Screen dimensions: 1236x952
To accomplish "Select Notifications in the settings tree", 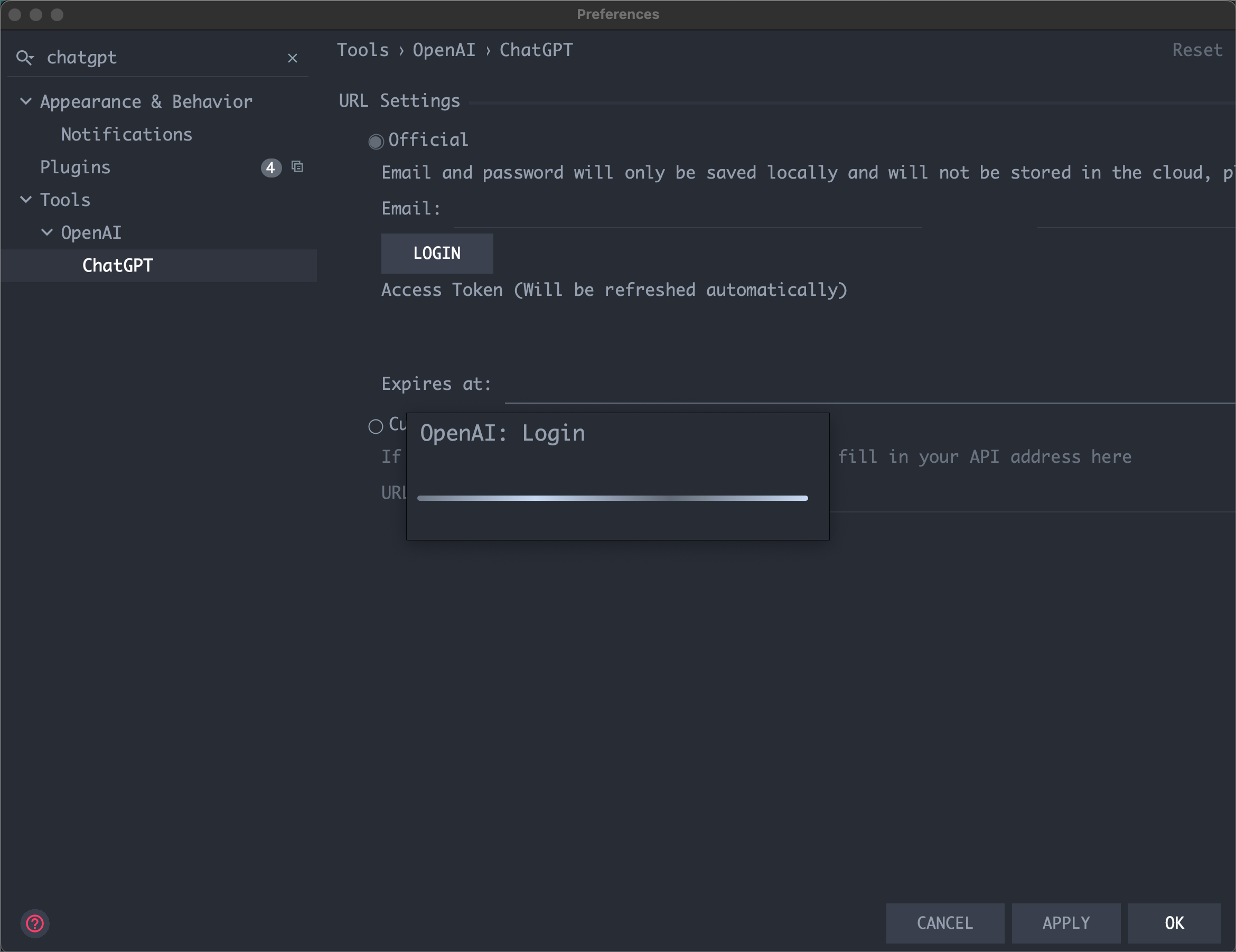I will click(x=126, y=134).
